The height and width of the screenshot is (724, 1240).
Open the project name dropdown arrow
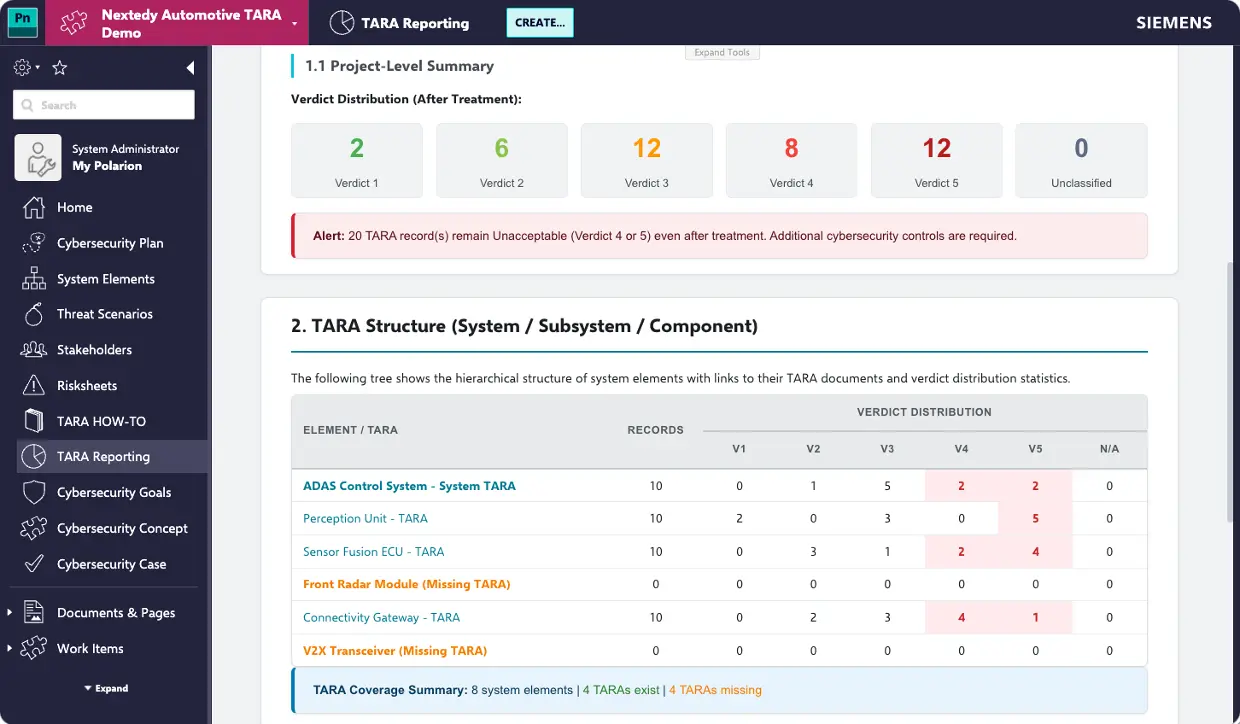pos(294,24)
